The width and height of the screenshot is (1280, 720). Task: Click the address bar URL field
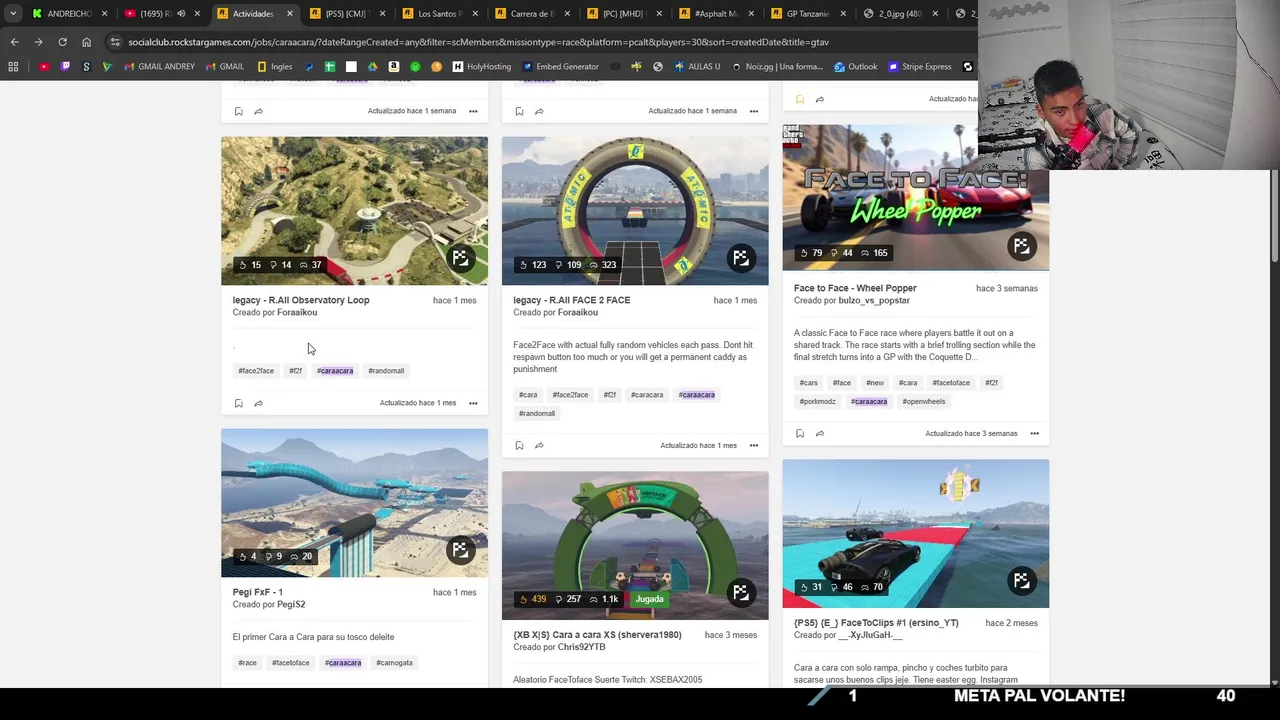540,42
